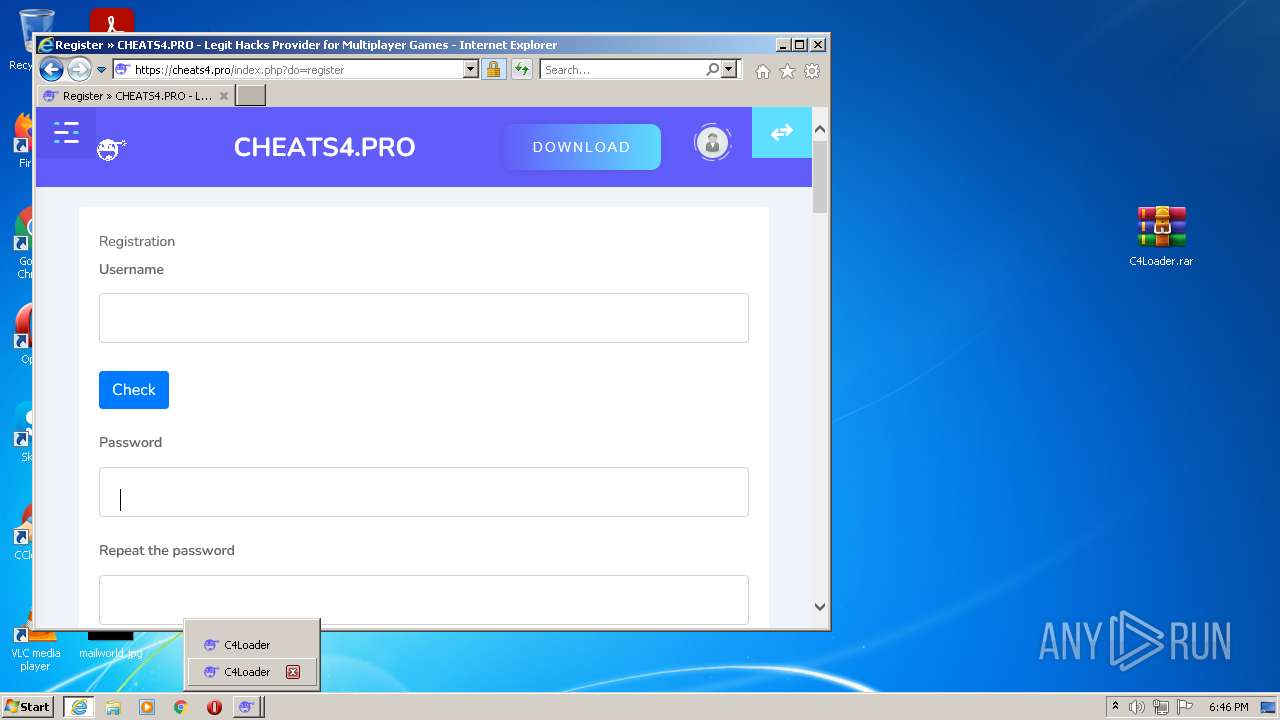
Task: Open the VLC media player desktop shortcut
Action: [x=35, y=648]
